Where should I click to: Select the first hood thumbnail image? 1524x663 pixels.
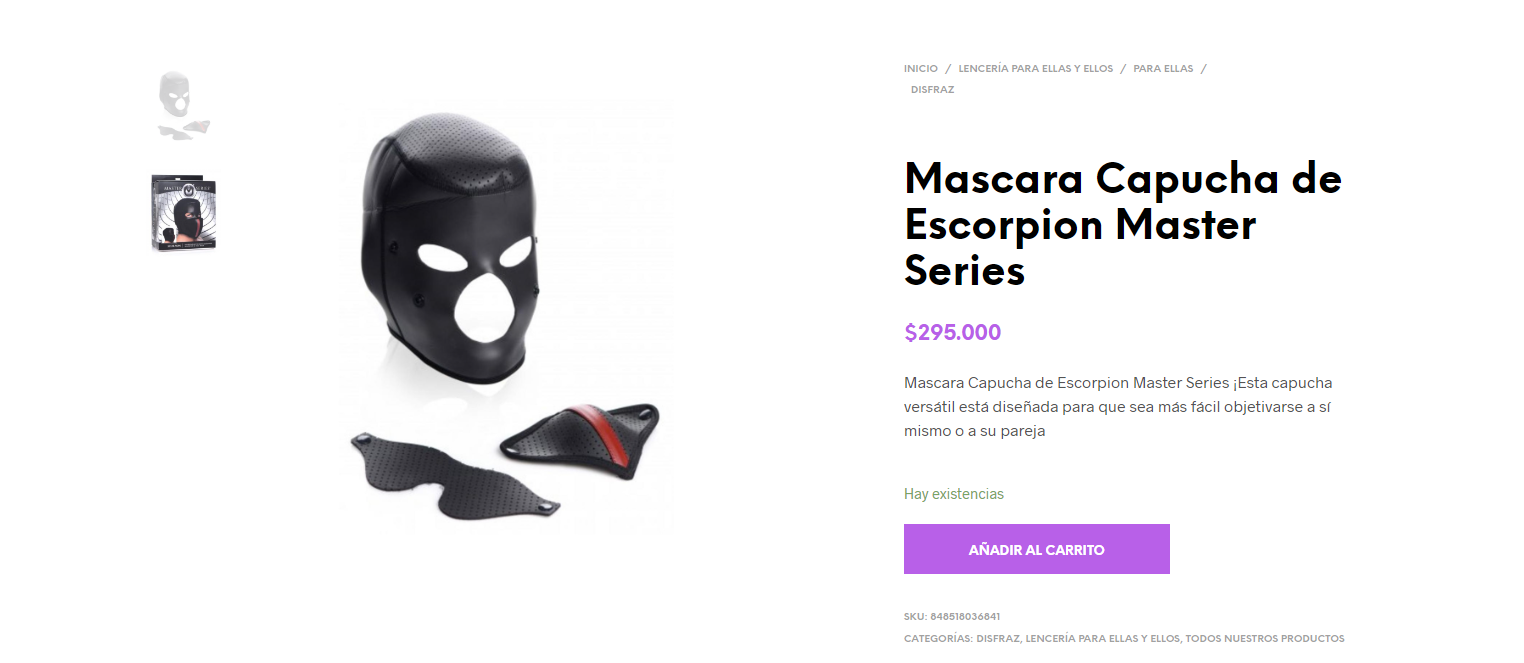[184, 105]
